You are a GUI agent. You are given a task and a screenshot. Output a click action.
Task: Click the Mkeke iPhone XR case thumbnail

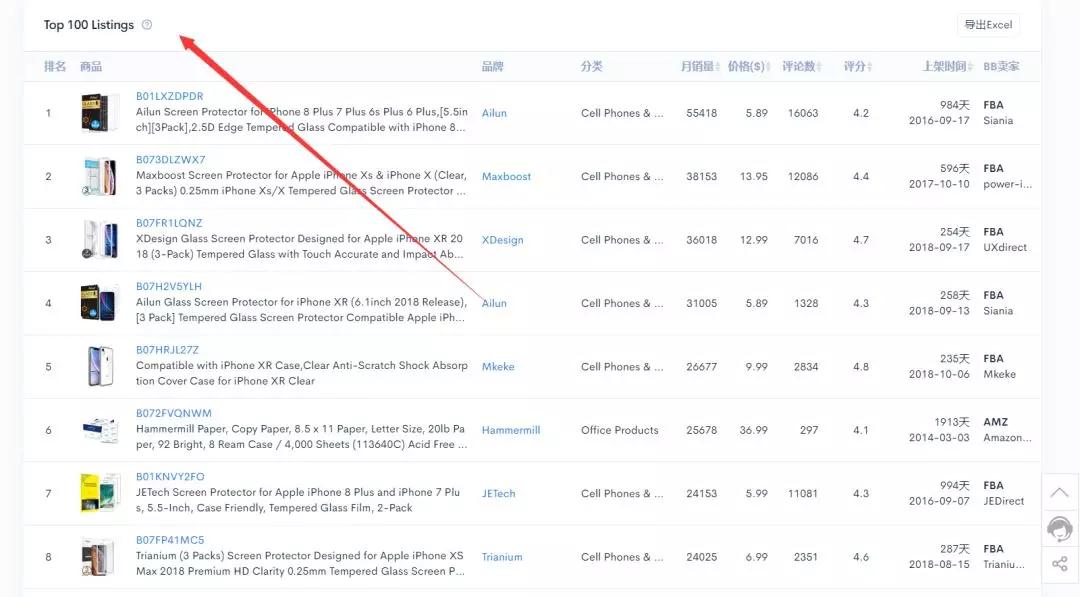pyautogui.click(x=100, y=367)
